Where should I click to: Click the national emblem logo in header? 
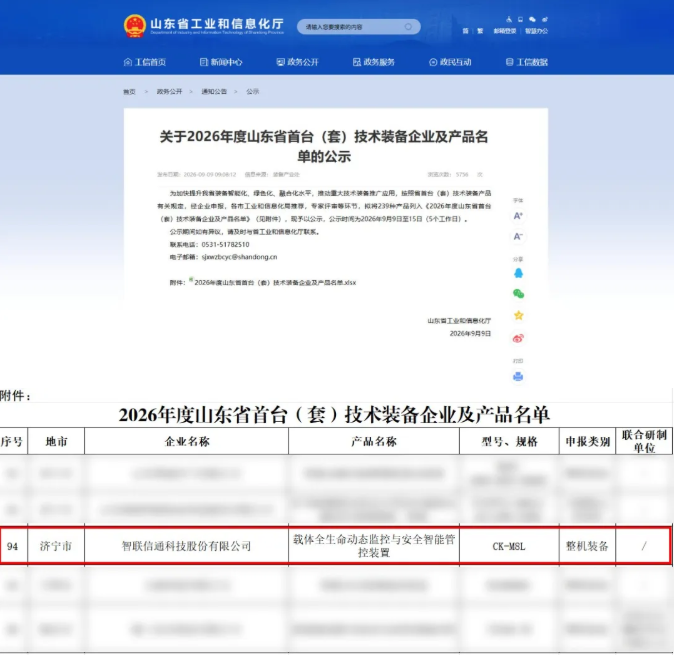135,26
